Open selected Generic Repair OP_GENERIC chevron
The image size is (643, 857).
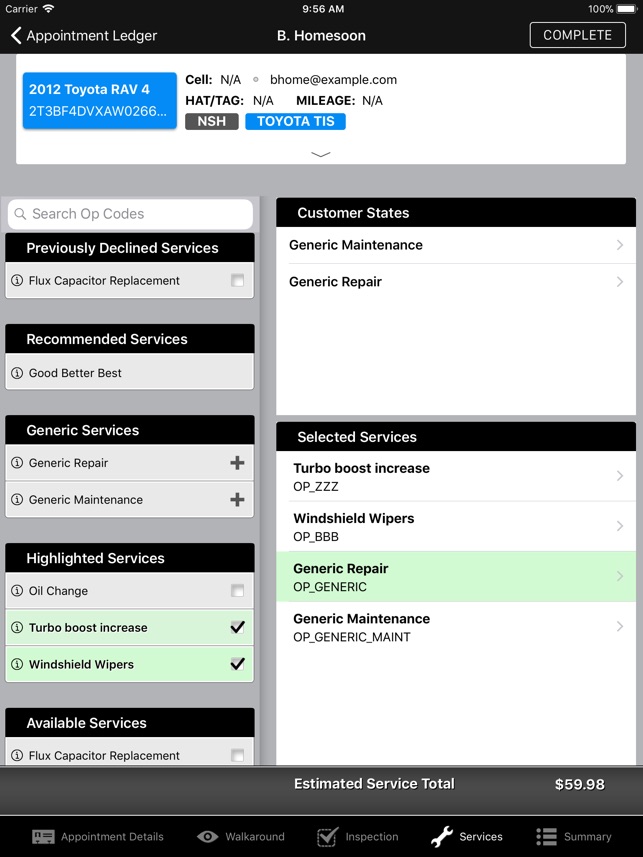(x=620, y=576)
